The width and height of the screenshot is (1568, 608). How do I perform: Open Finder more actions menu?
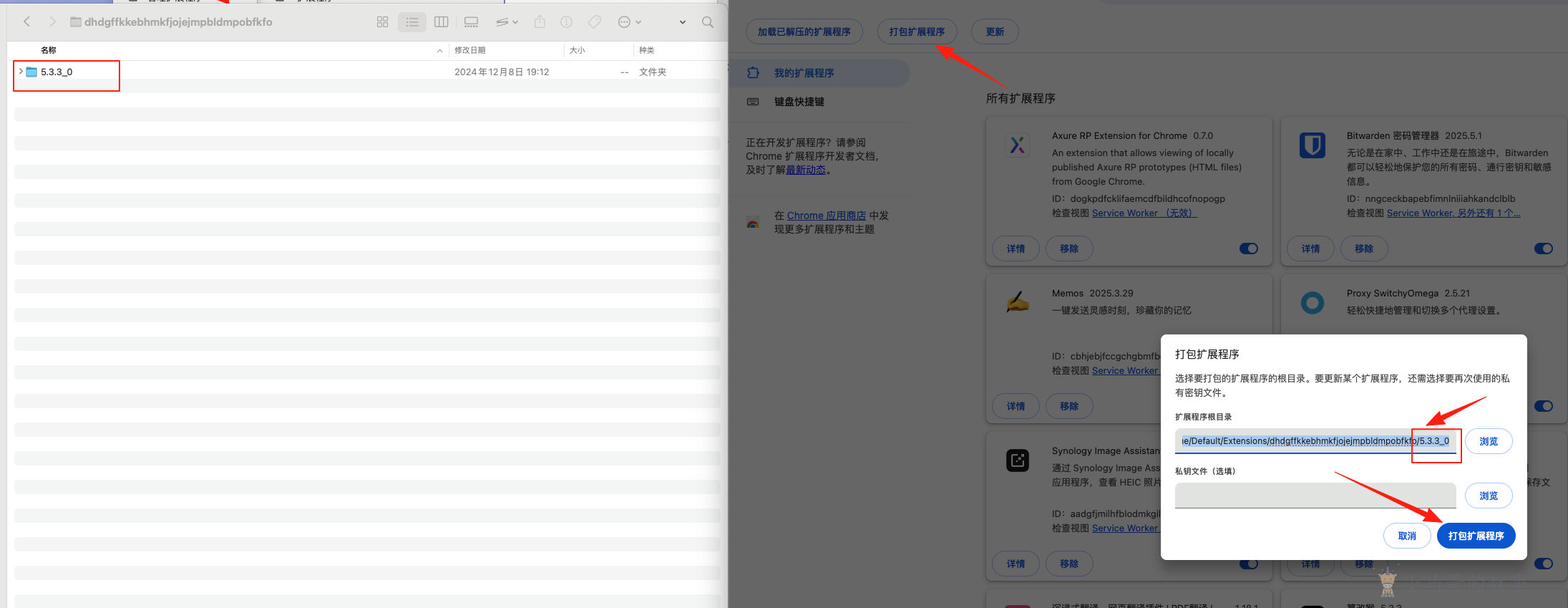pyautogui.click(x=629, y=22)
